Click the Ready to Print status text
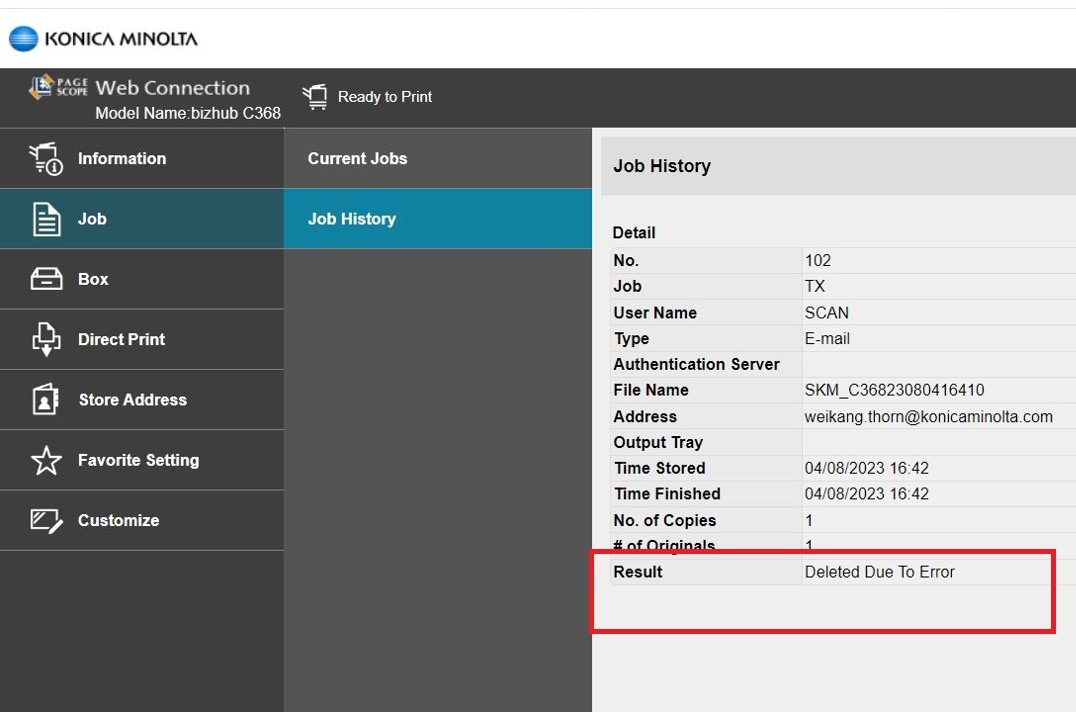The height and width of the screenshot is (712, 1076). click(x=385, y=97)
